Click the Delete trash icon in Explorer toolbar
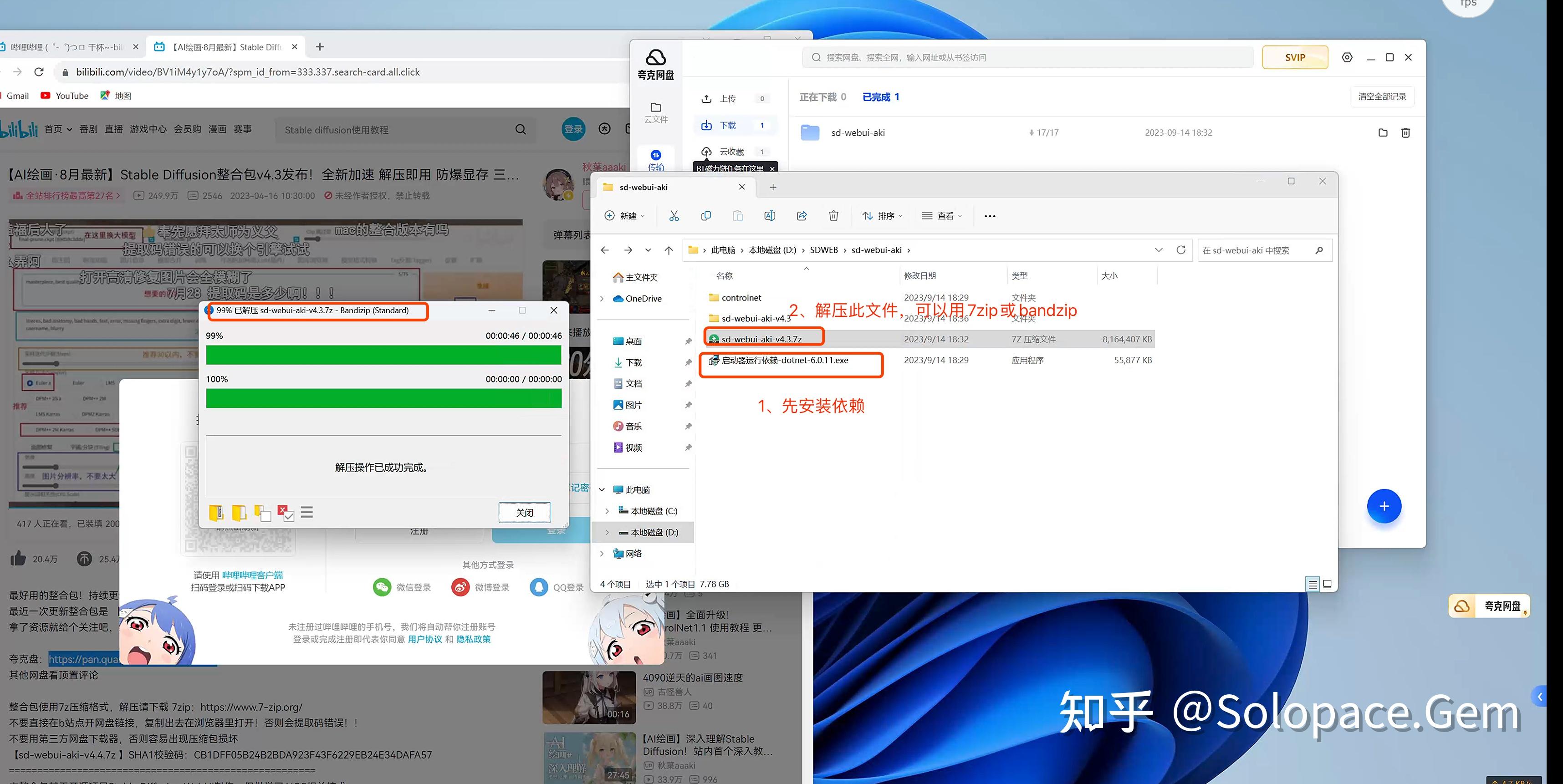The image size is (1563, 784). tap(833, 216)
